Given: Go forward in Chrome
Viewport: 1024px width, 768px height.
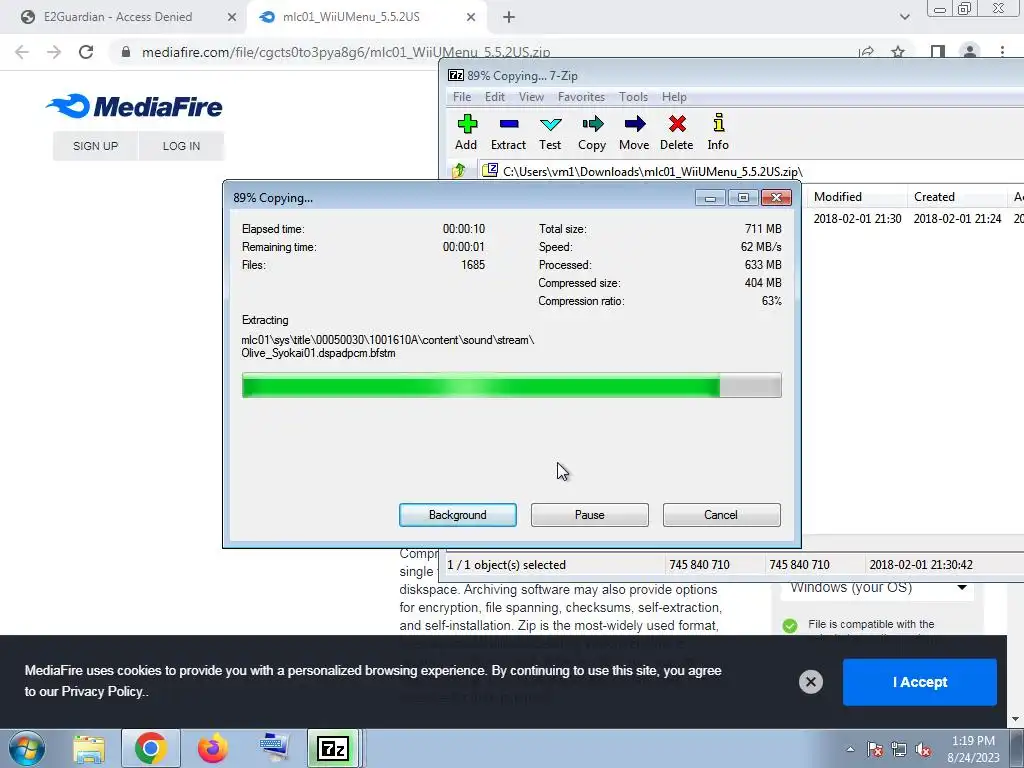Looking at the screenshot, I should point(54,52).
